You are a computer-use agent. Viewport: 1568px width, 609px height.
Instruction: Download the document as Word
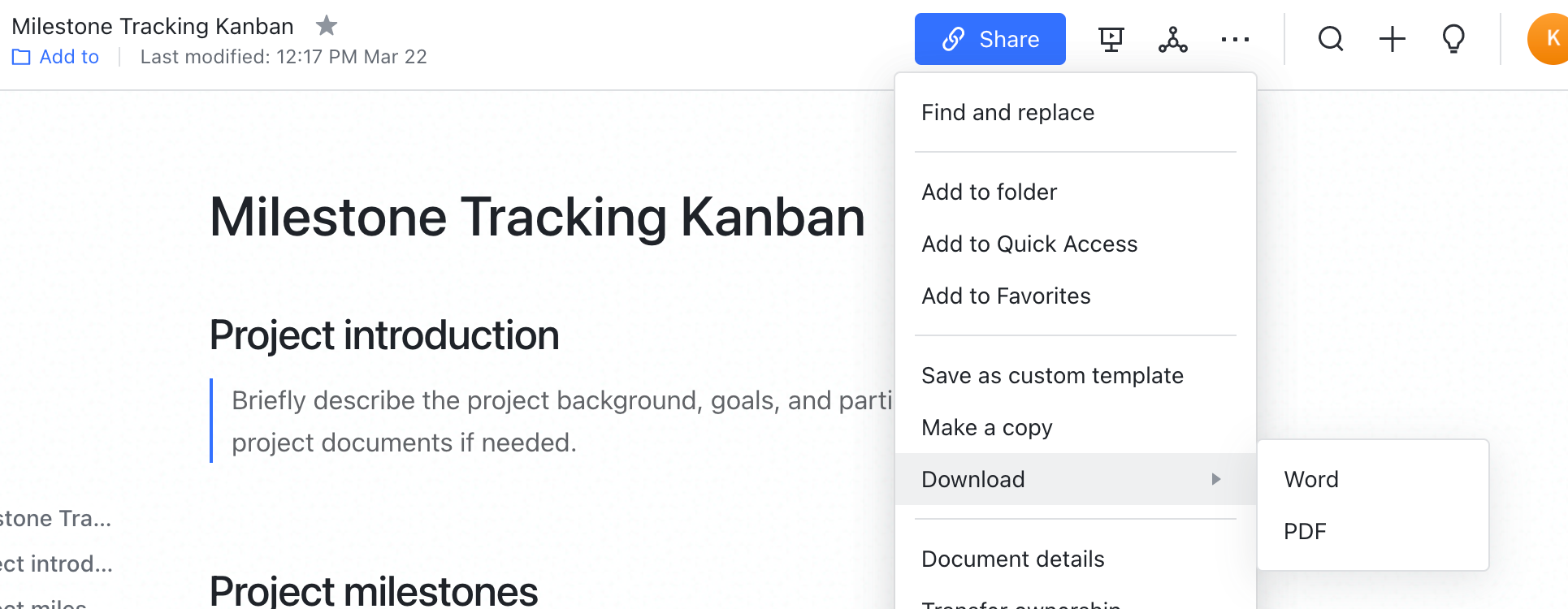pos(1310,479)
